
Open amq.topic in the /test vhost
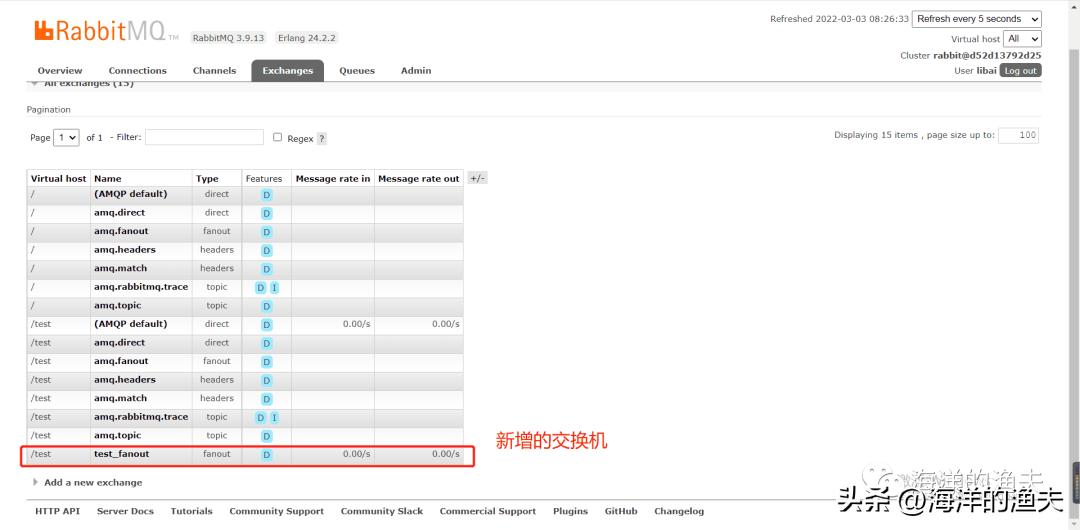pos(117,436)
